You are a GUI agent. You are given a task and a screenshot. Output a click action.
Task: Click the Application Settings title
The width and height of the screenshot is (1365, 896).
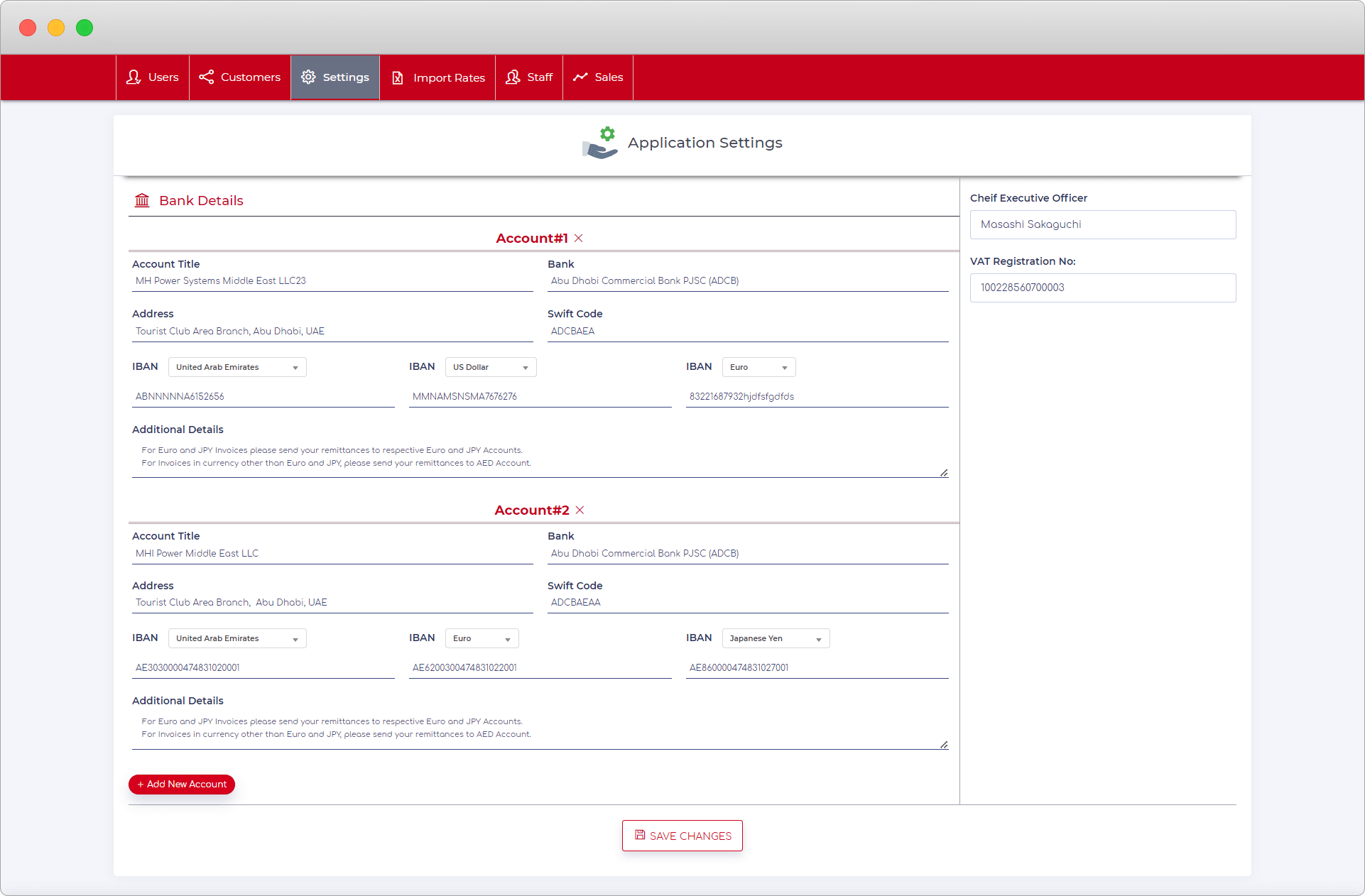coord(705,143)
